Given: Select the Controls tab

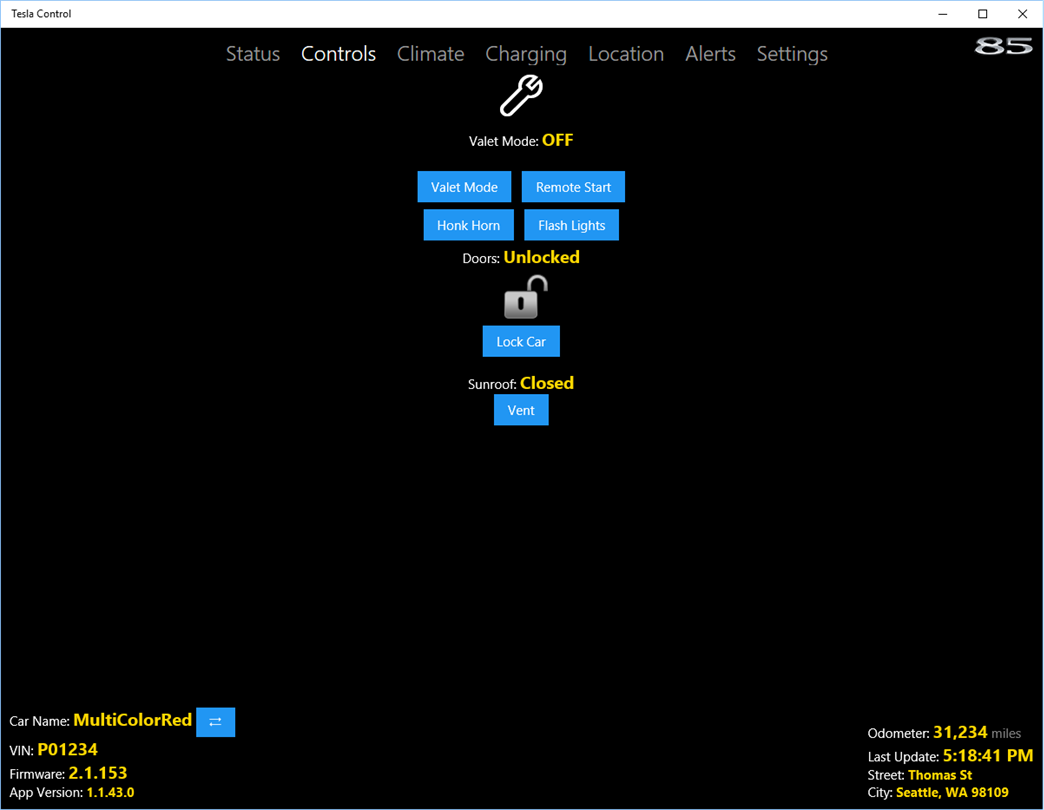Looking at the screenshot, I should 338,54.
